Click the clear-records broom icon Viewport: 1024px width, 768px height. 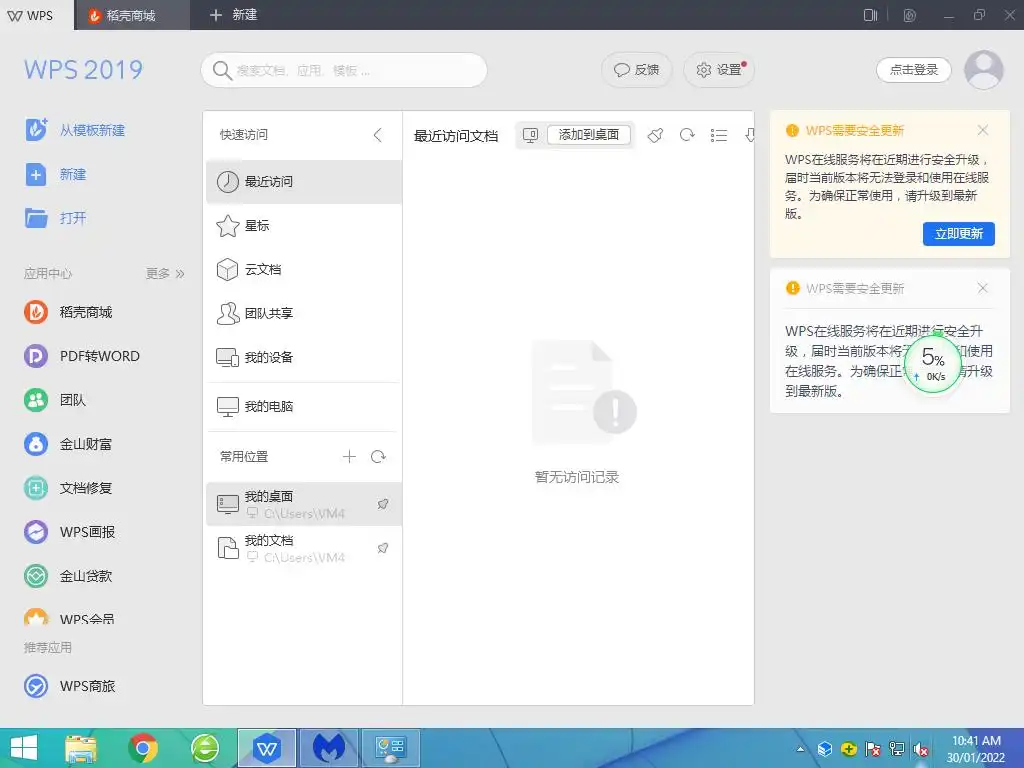[x=655, y=135]
